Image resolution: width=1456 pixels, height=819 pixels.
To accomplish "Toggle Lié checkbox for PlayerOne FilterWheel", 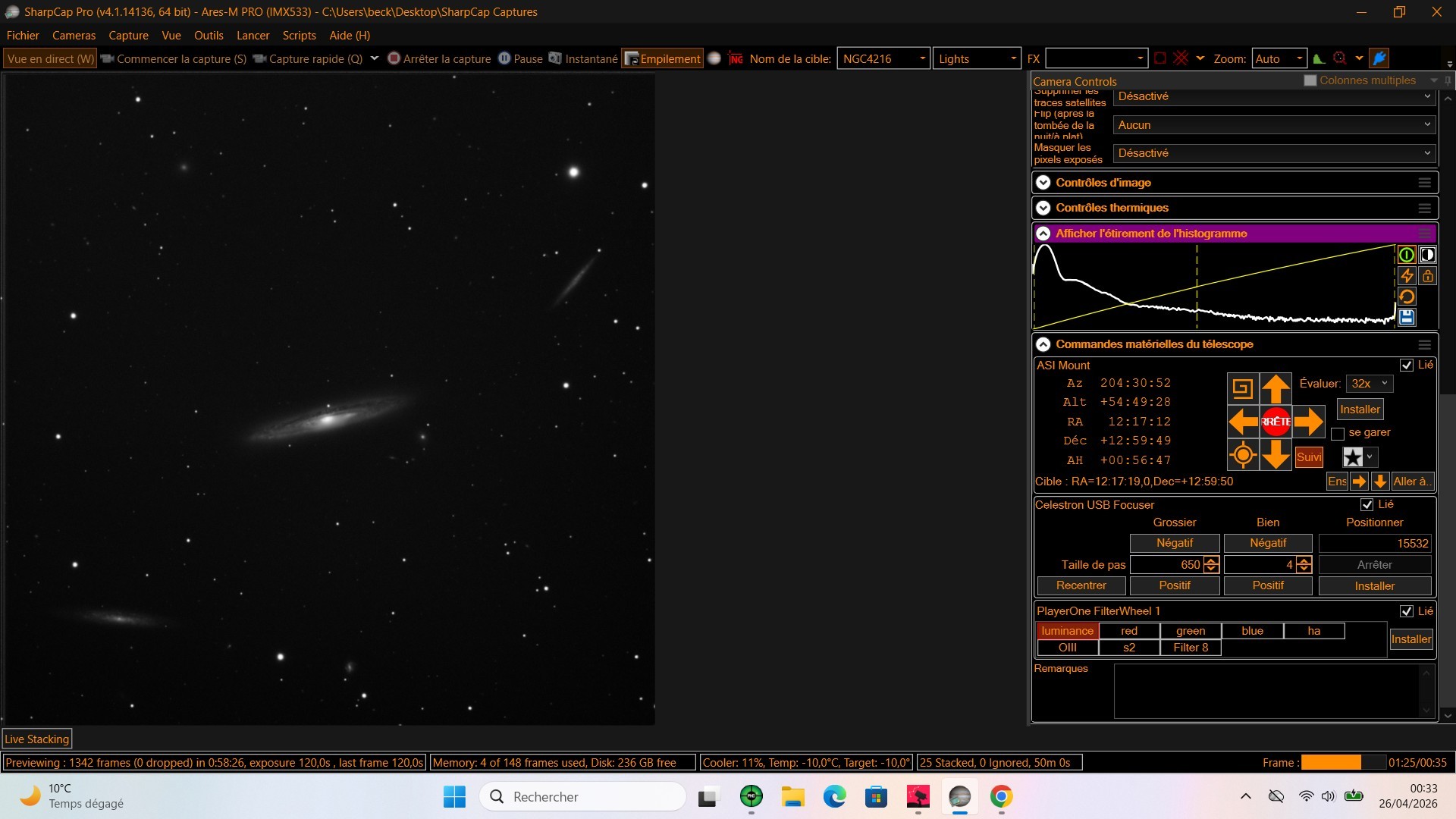I will click(1407, 611).
